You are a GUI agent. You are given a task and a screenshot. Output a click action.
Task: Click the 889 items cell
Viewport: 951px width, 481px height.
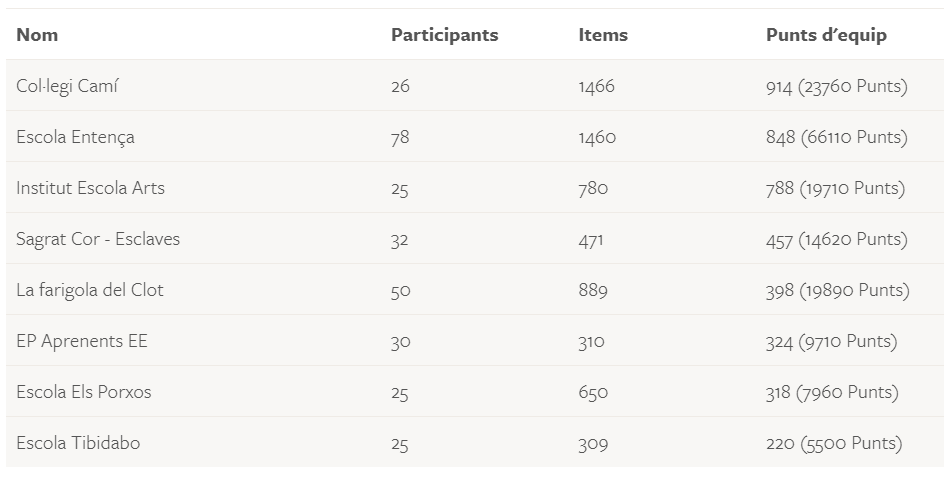[592, 290]
